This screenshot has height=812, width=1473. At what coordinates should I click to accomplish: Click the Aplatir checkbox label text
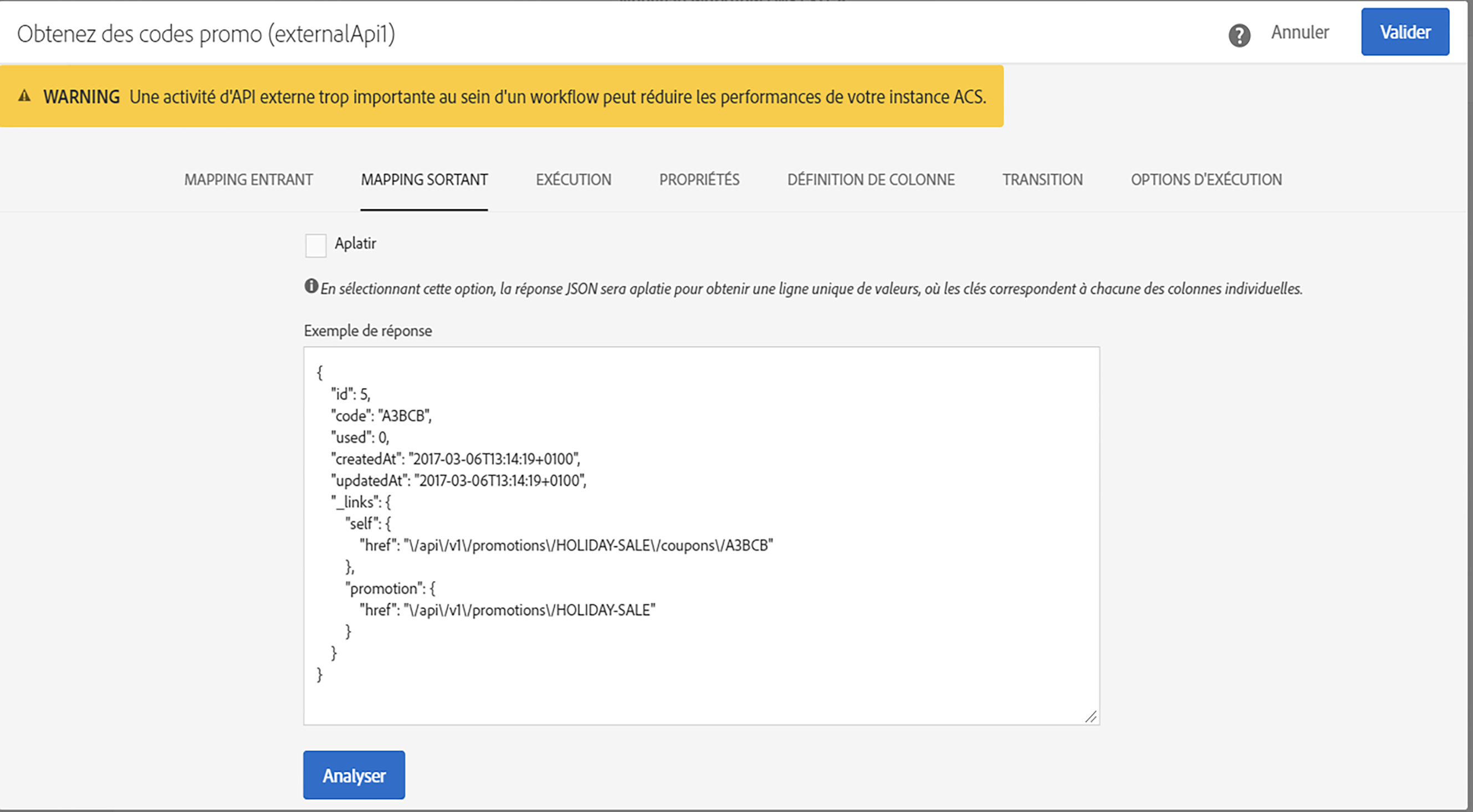(355, 243)
